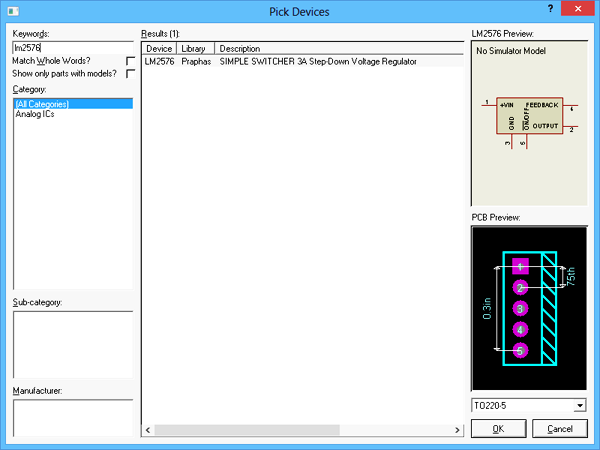Open the help question mark button
The width and height of the screenshot is (600, 450).
pos(550,8)
